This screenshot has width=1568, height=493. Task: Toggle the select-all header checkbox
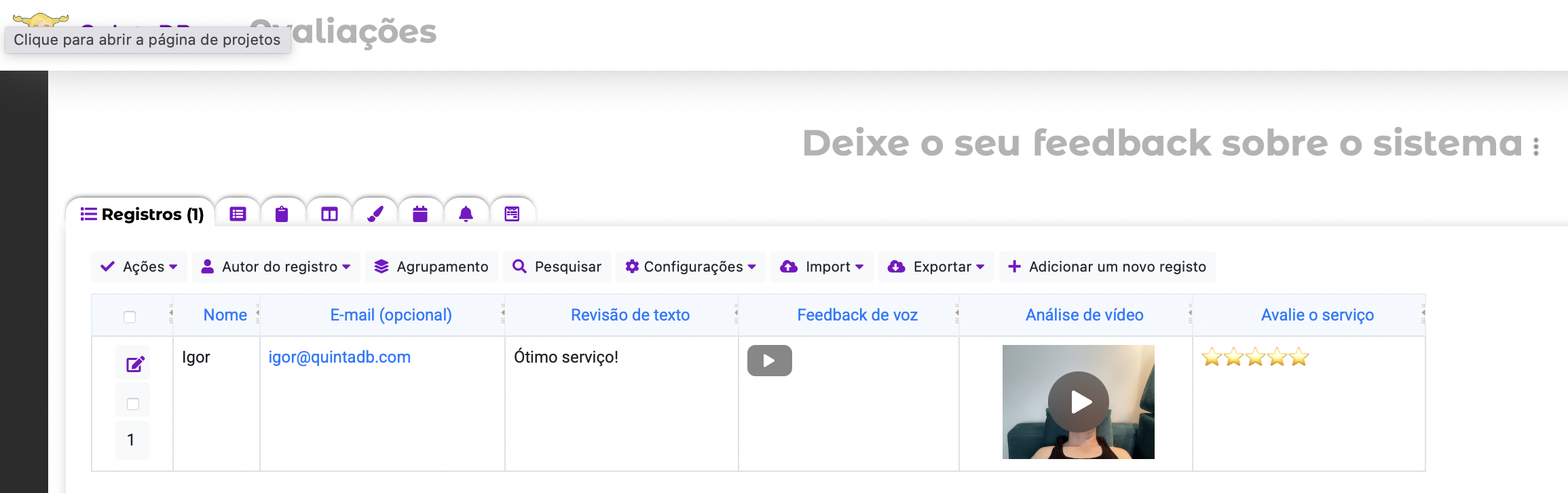(x=130, y=316)
